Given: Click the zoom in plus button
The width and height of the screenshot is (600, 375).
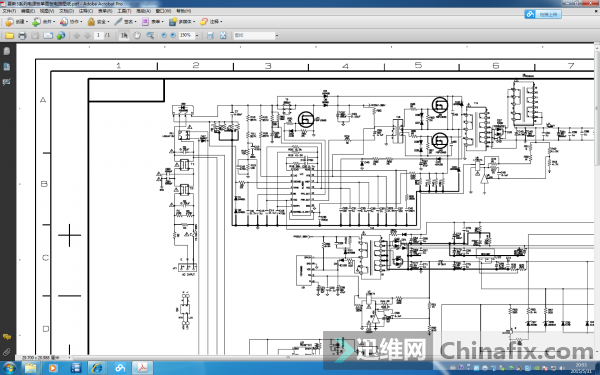Looking at the screenshot, I should pos(173,36).
